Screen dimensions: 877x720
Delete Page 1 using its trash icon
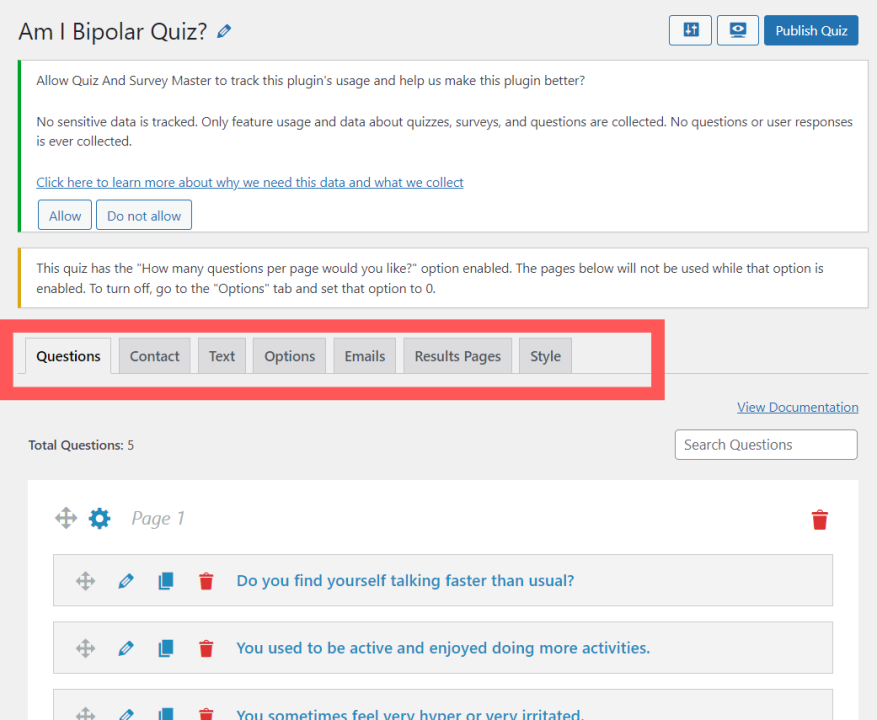pos(820,519)
